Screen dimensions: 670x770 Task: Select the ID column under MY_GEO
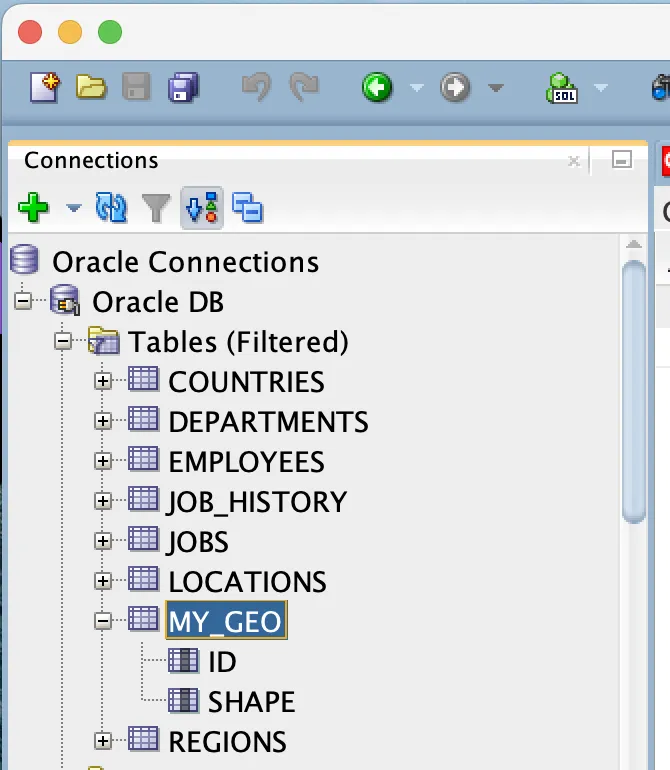222,662
